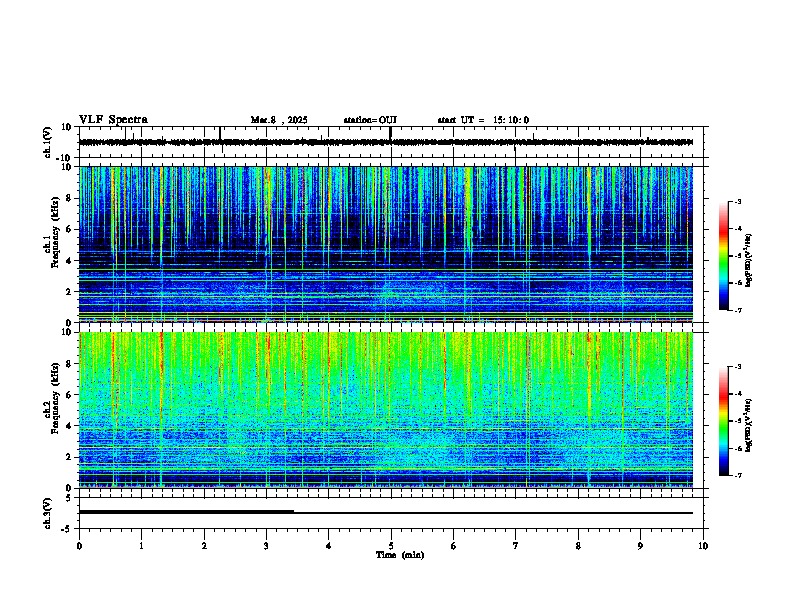This screenshot has height=612, width=792.
Task: Click the ch.1 color bar legend title
Action: click(x=749, y=261)
